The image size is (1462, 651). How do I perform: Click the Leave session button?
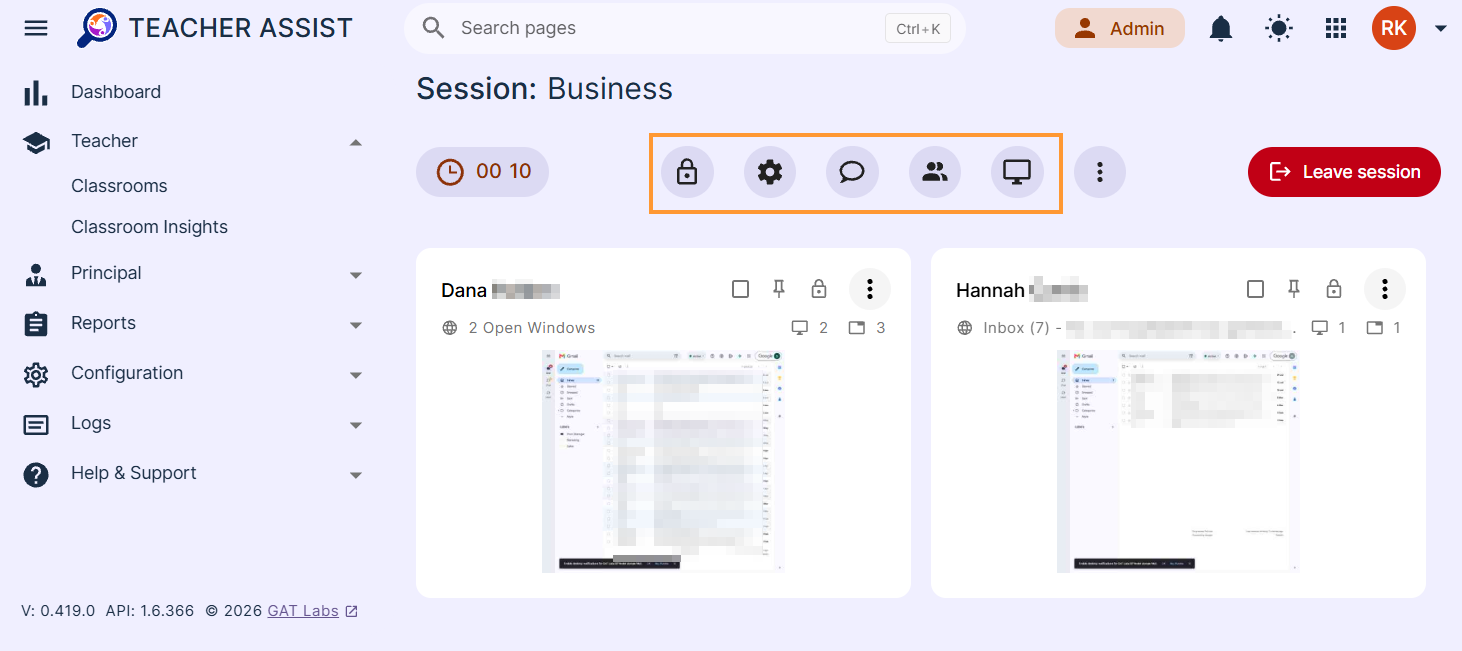point(1344,172)
